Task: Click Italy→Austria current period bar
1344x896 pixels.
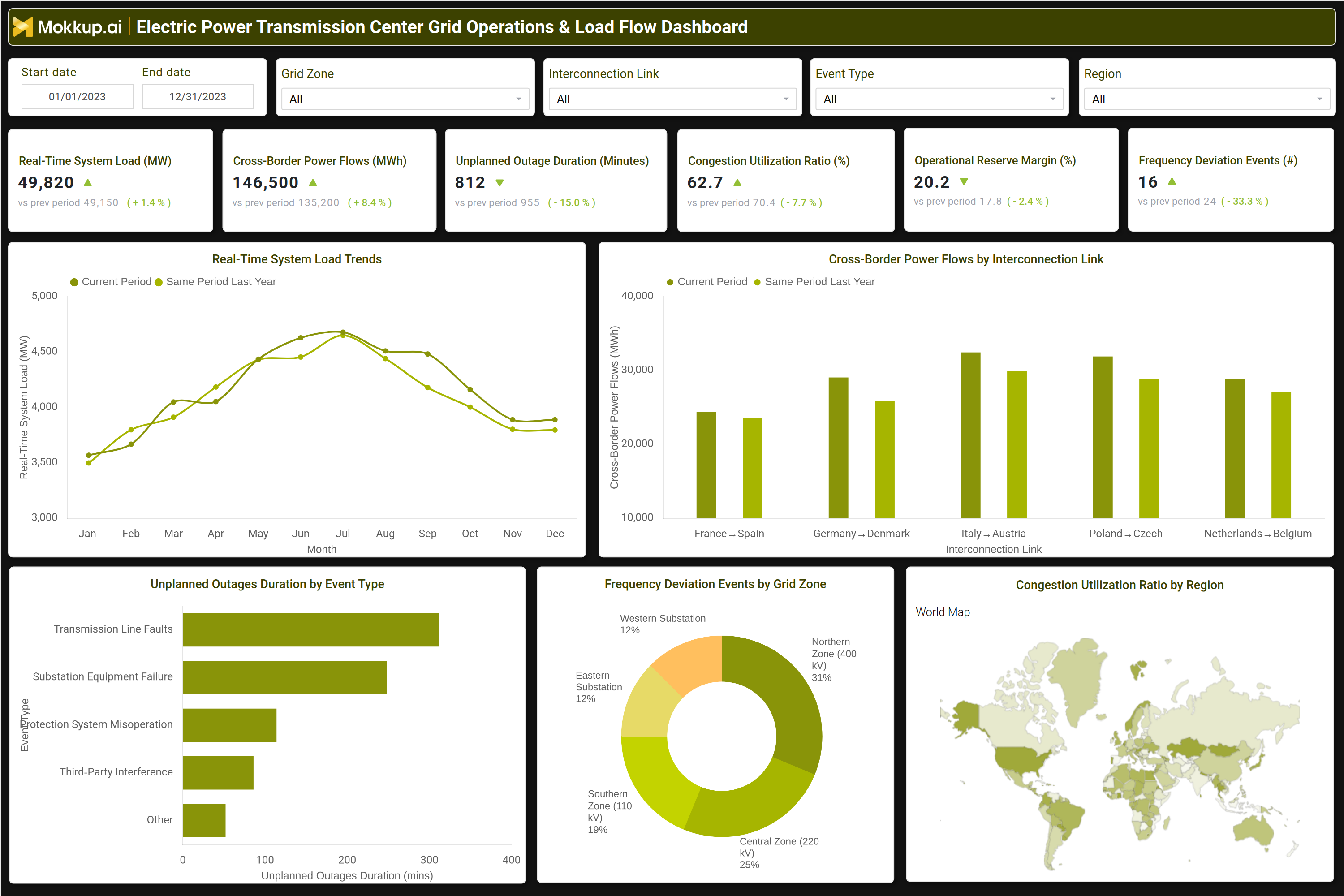Action: coord(970,435)
